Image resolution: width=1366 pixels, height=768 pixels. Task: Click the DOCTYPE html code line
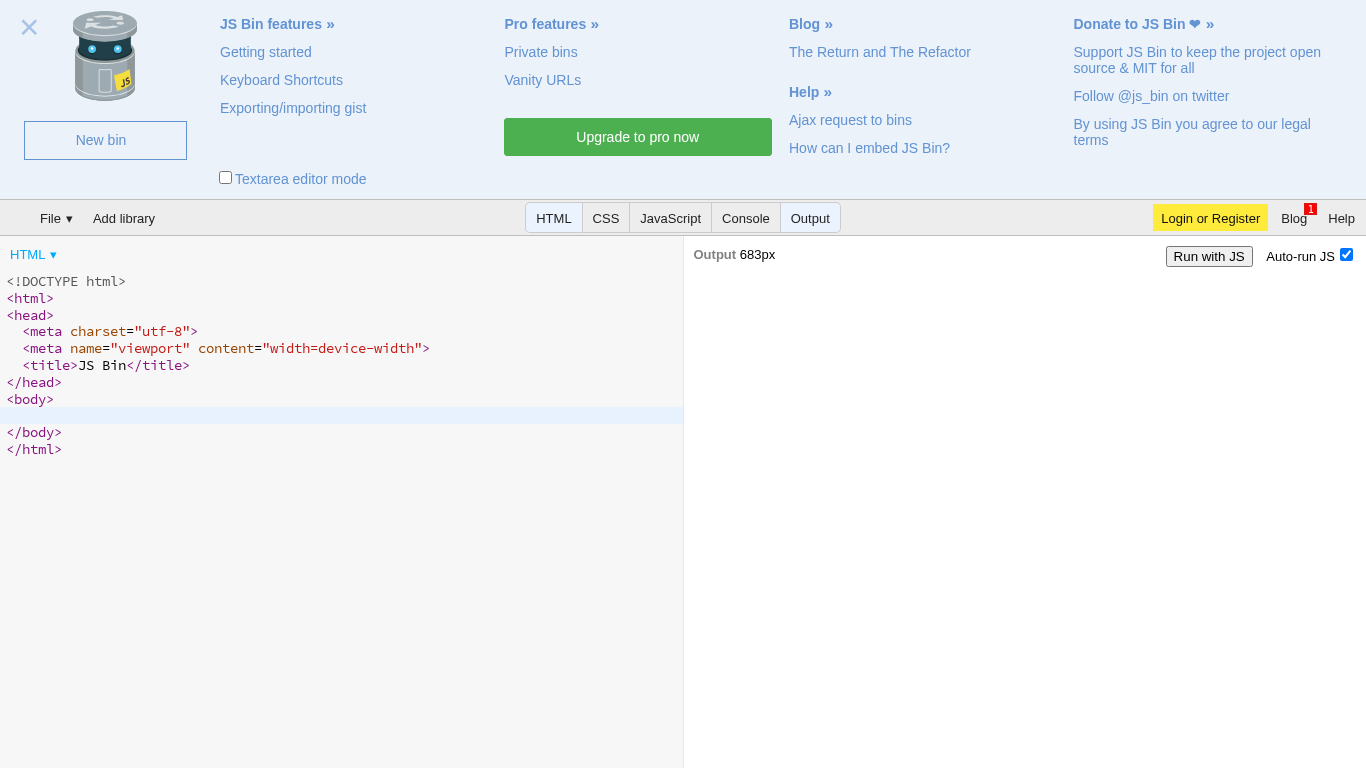66,282
